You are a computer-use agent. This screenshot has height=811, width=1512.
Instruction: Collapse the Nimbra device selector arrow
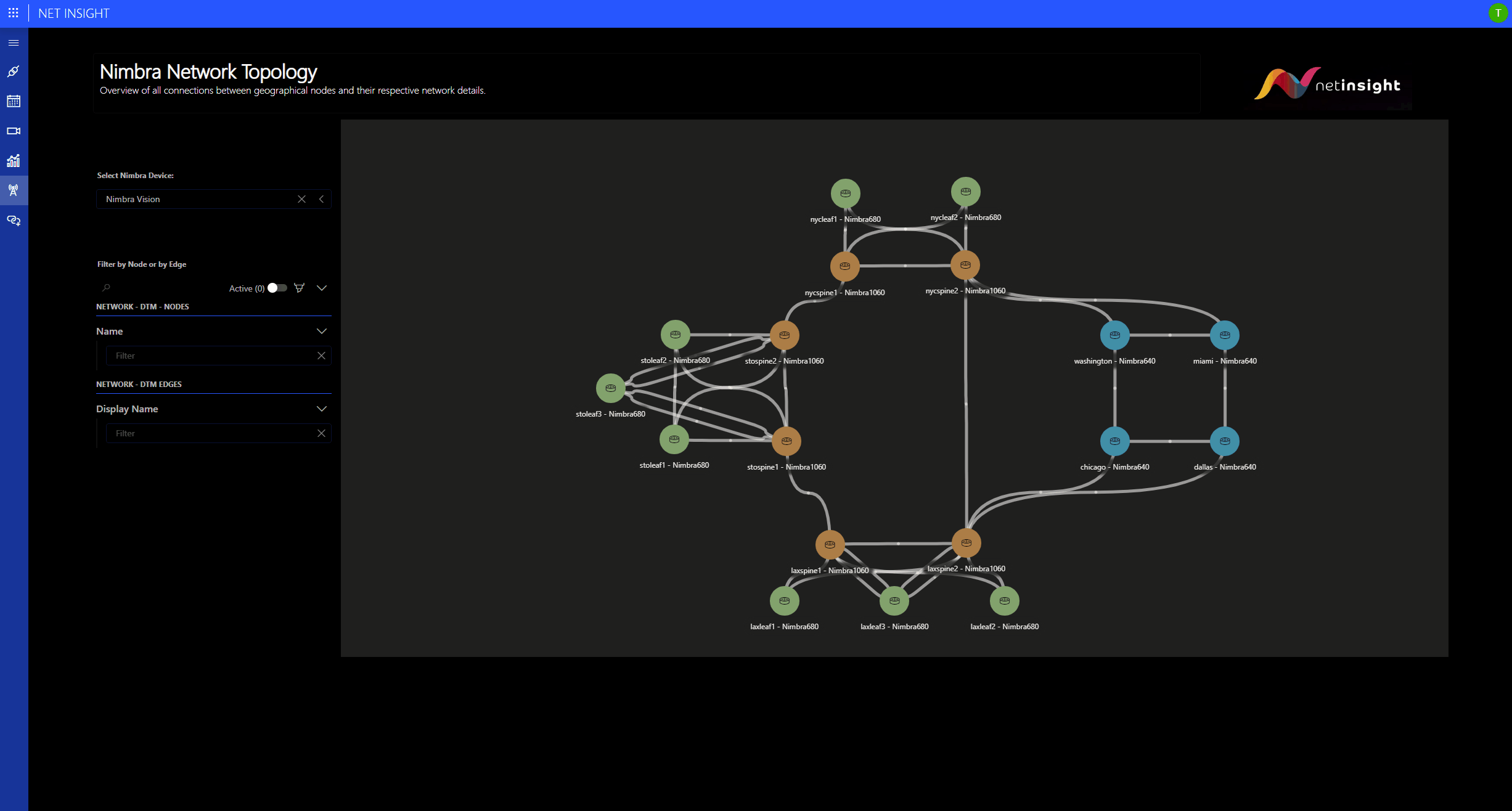click(x=321, y=199)
